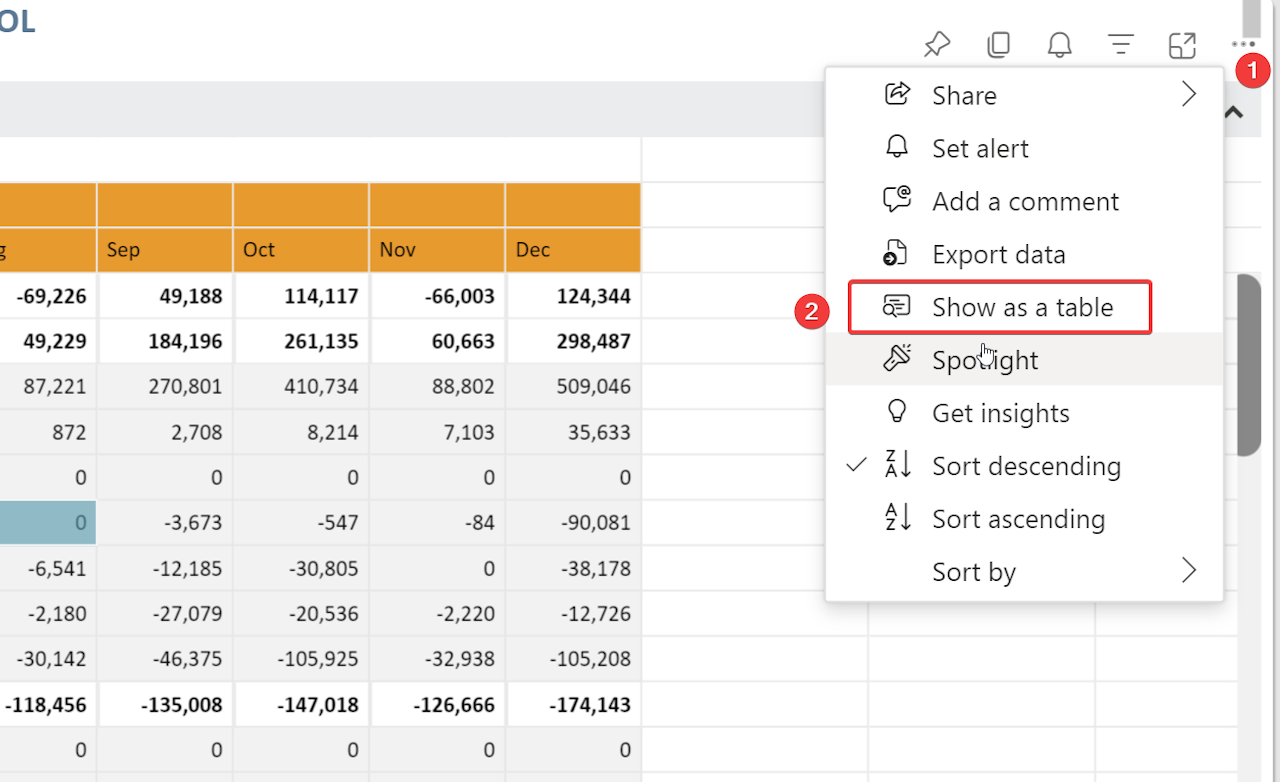Click the highlighted blue cell with 0
1280x782 pixels.
(48, 522)
